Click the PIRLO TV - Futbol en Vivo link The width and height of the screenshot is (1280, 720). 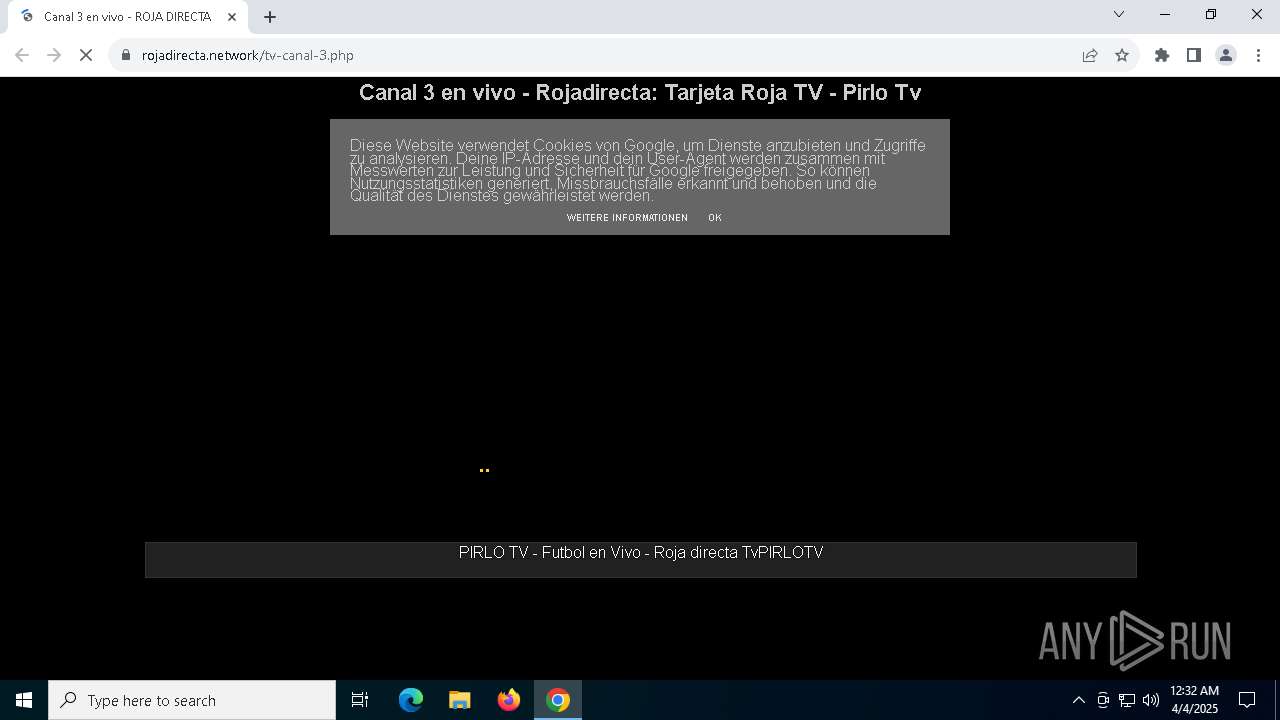coord(640,552)
